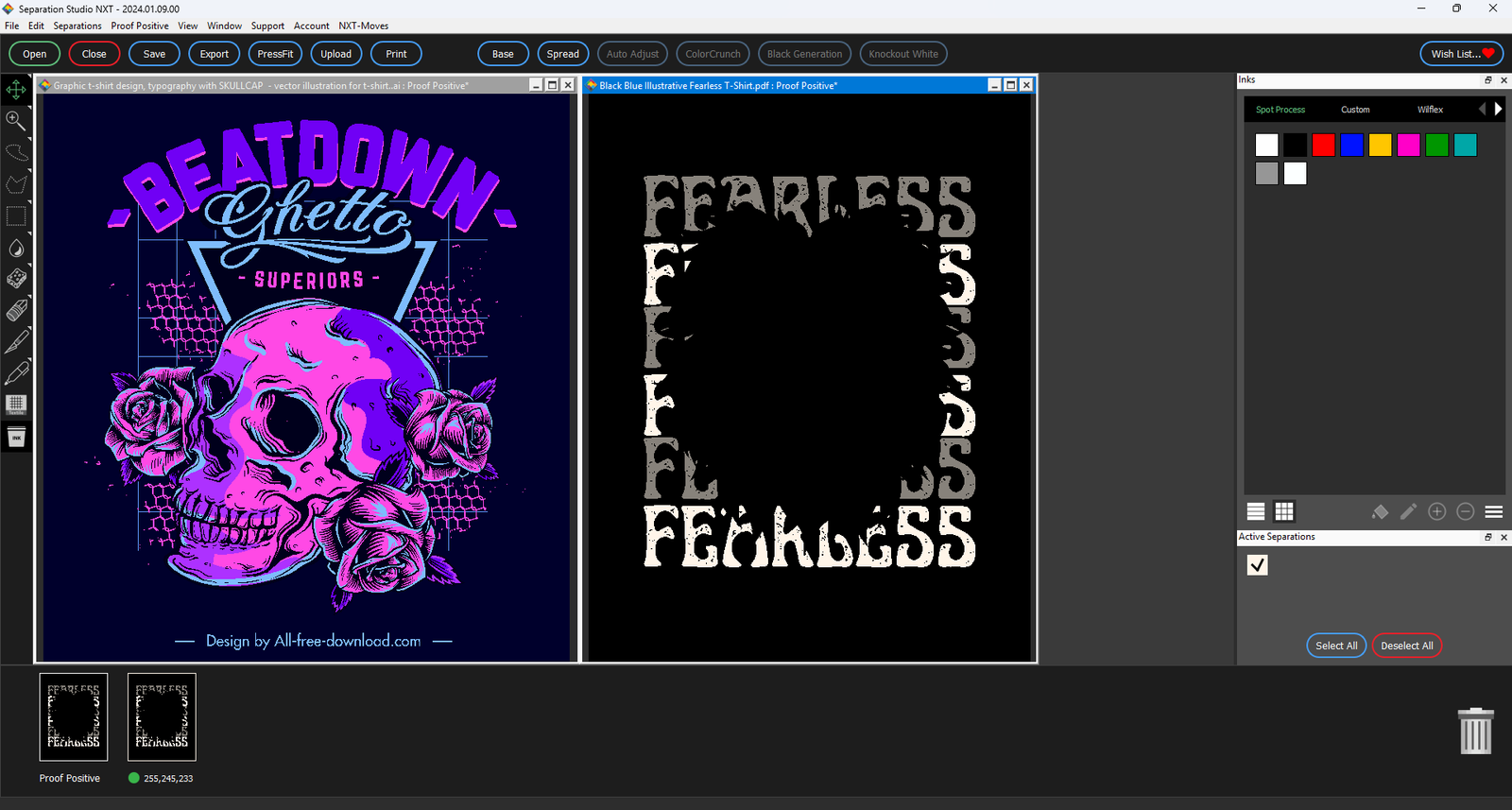Open the Account menu

pos(312,26)
